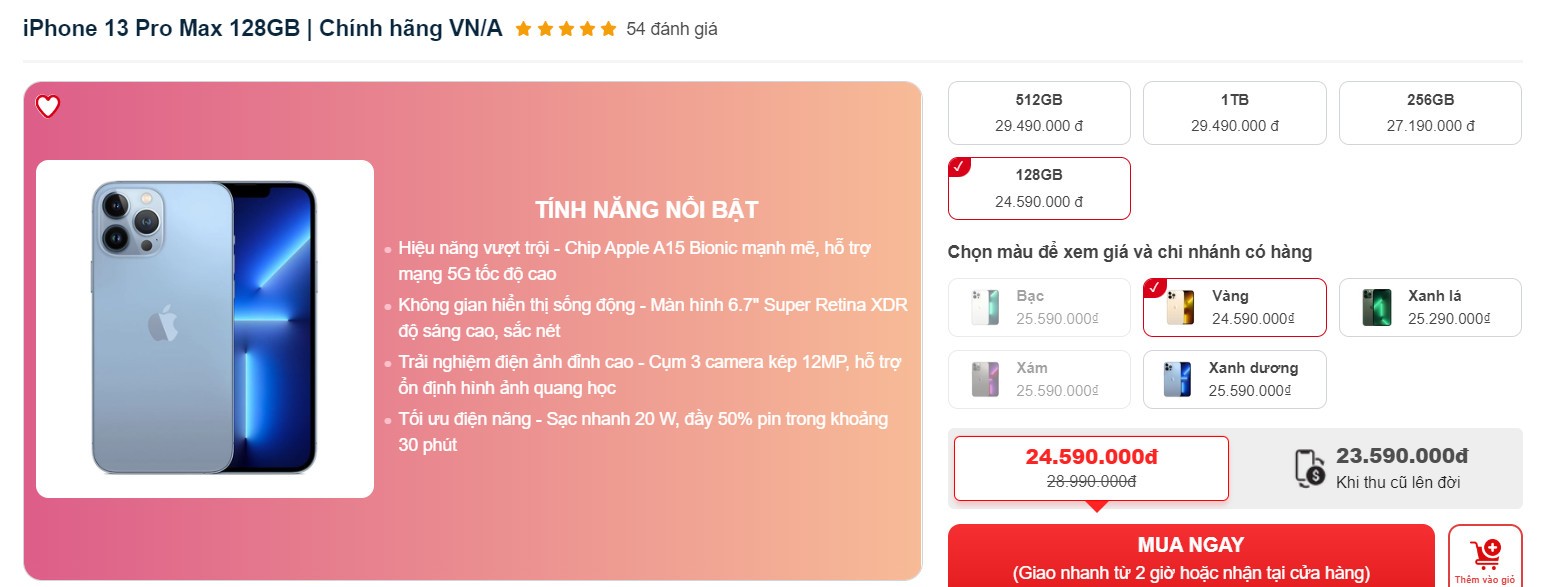Click the trade-in phone dollar icon
The width and height of the screenshot is (1546, 587).
pos(1310,467)
